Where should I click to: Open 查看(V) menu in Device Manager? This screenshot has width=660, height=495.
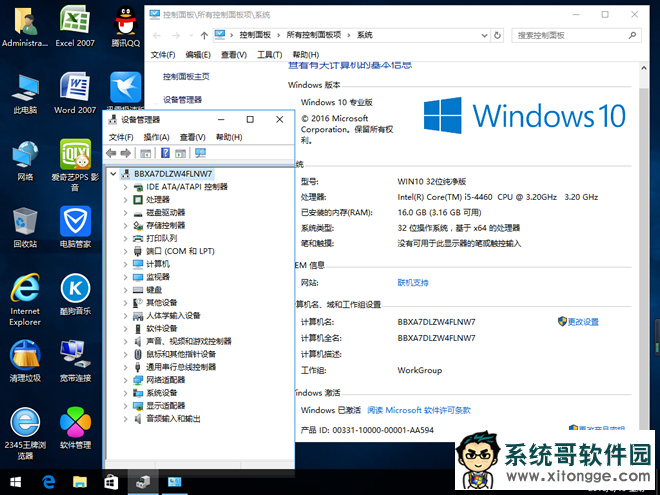[192, 137]
